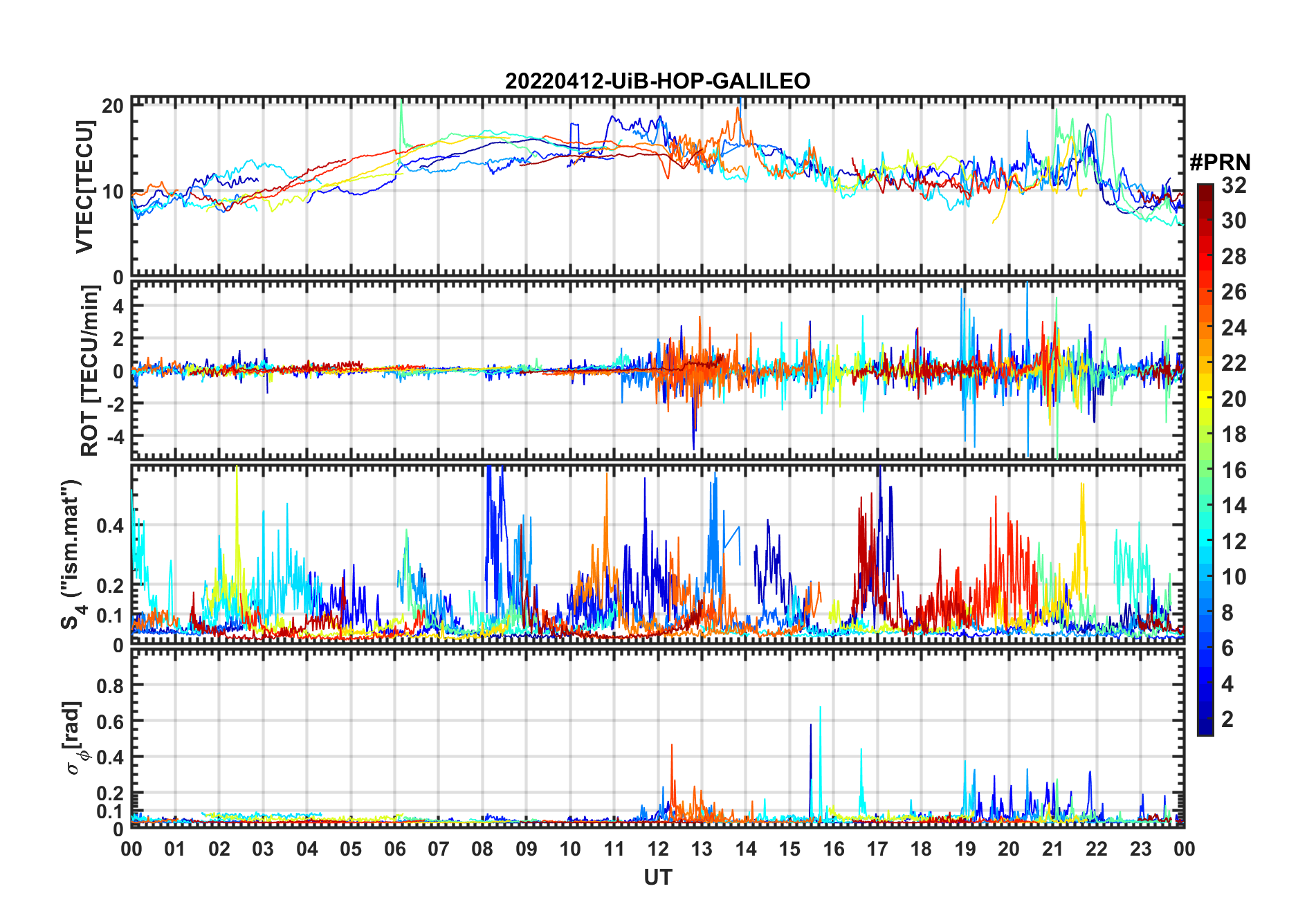Click the S4 ("ism.mat") axis label
The height and width of the screenshot is (920, 1316).
click(x=72, y=555)
